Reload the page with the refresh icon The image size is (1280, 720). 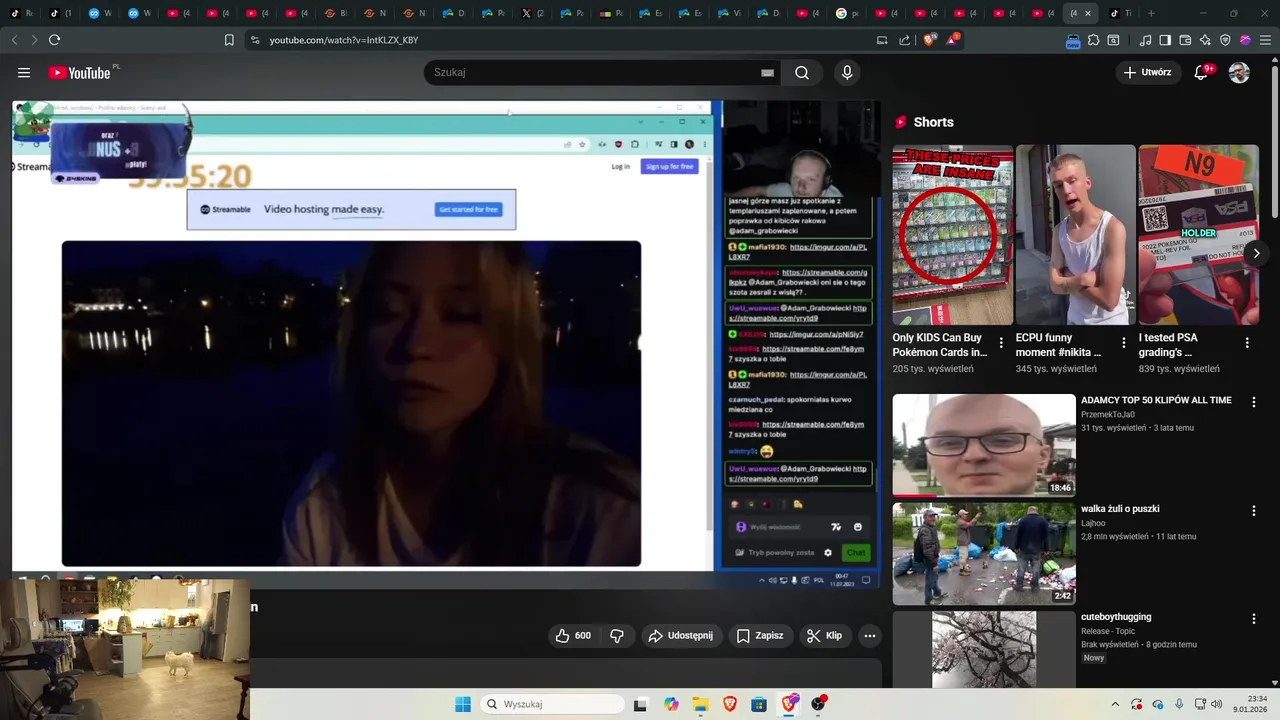54,40
